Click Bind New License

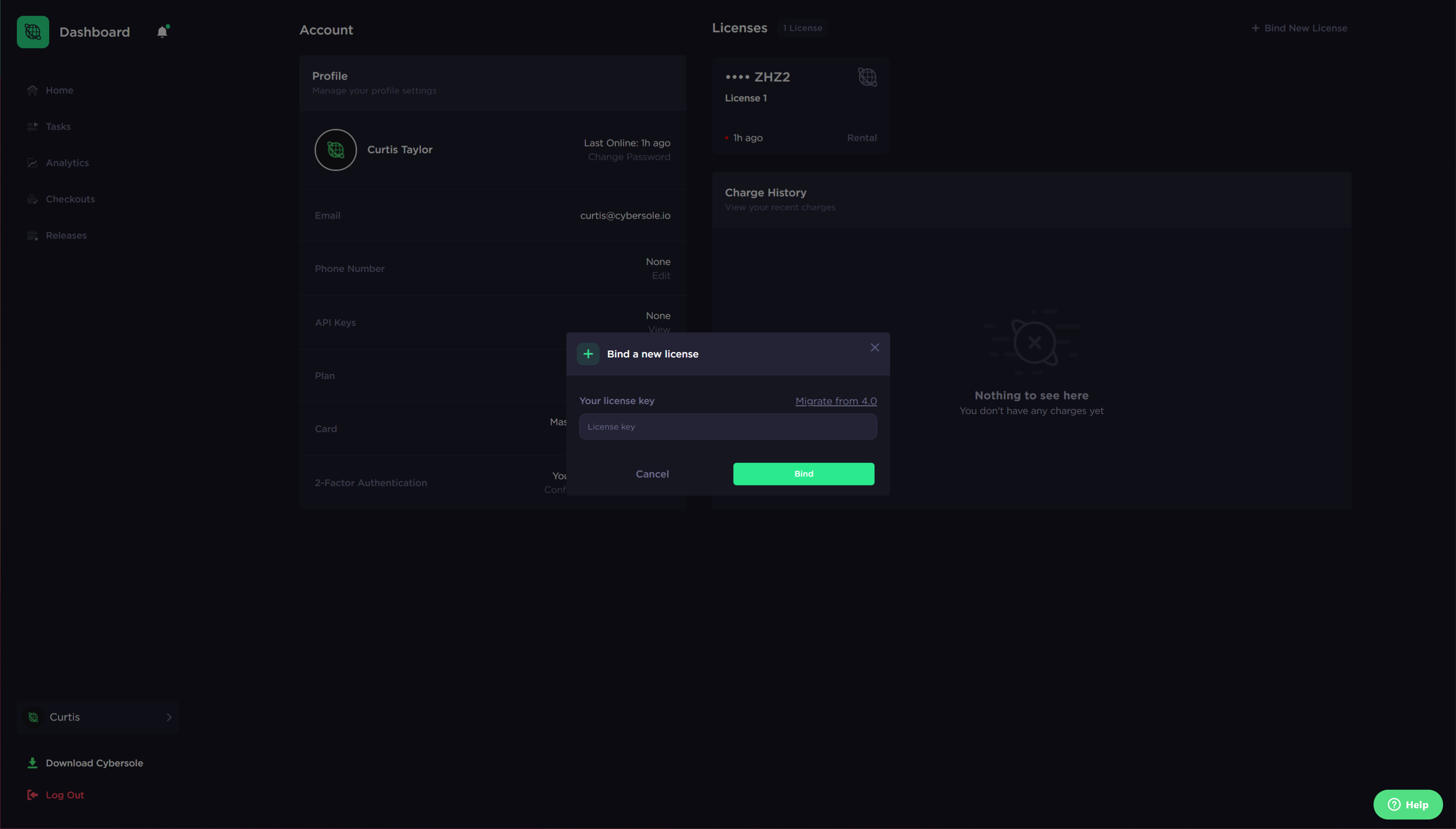[1299, 28]
